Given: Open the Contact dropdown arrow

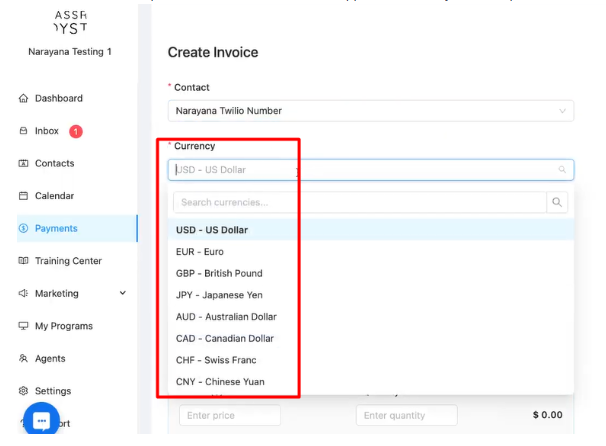Looking at the screenshot, I should (x=563, y=110).
